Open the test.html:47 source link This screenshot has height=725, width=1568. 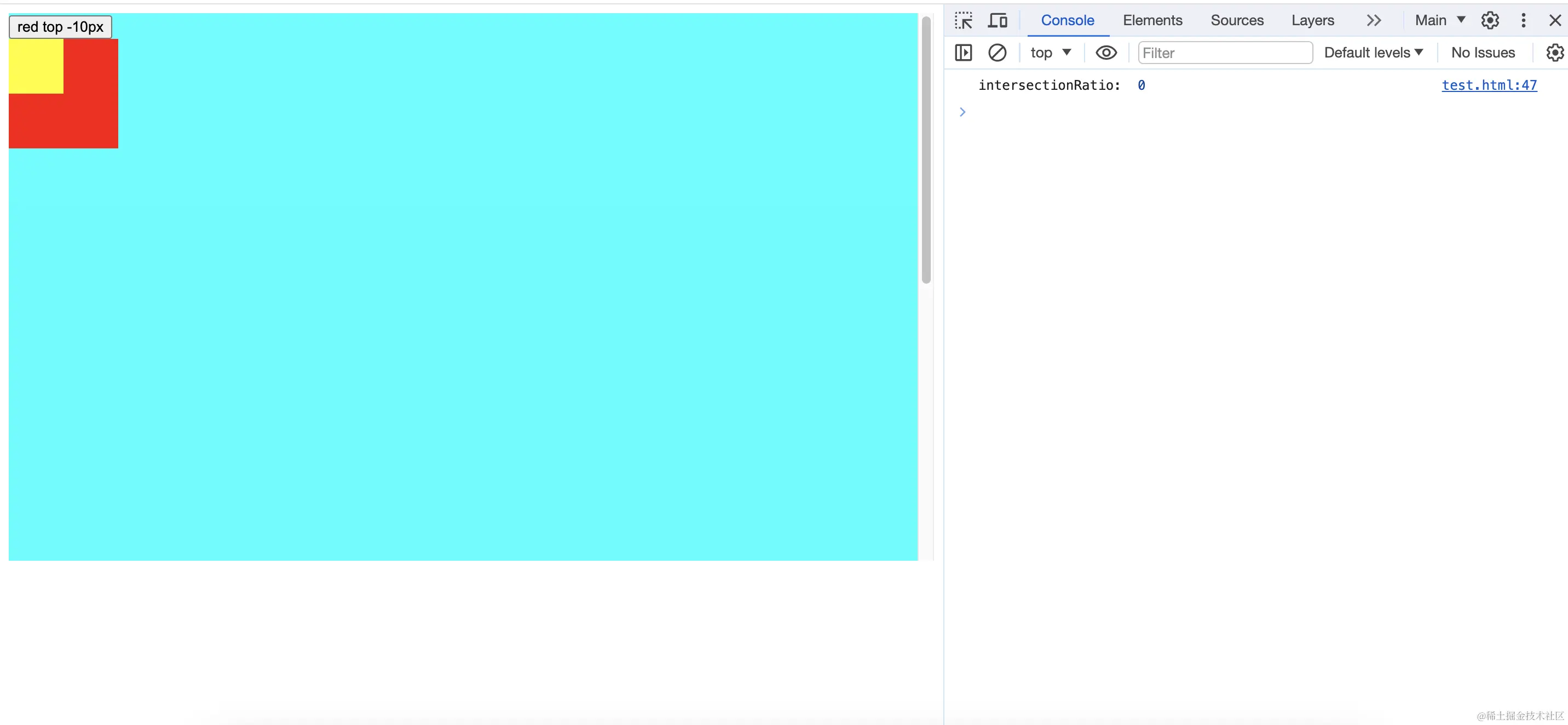[x=1489, y=85]
